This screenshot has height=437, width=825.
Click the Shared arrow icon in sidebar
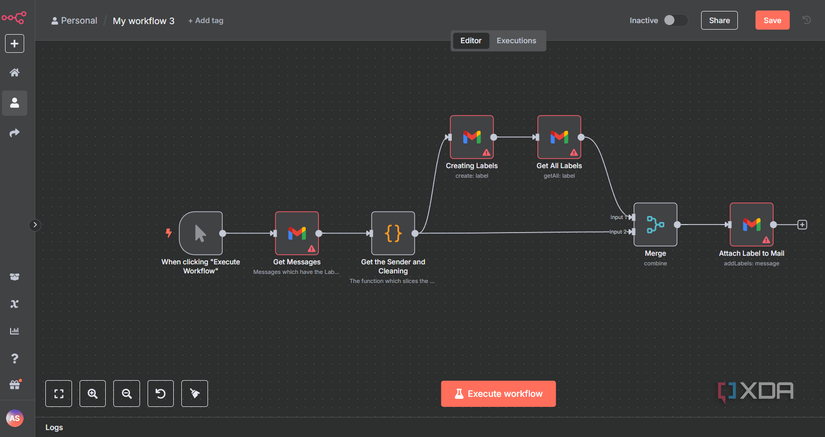tap(14, 133)
